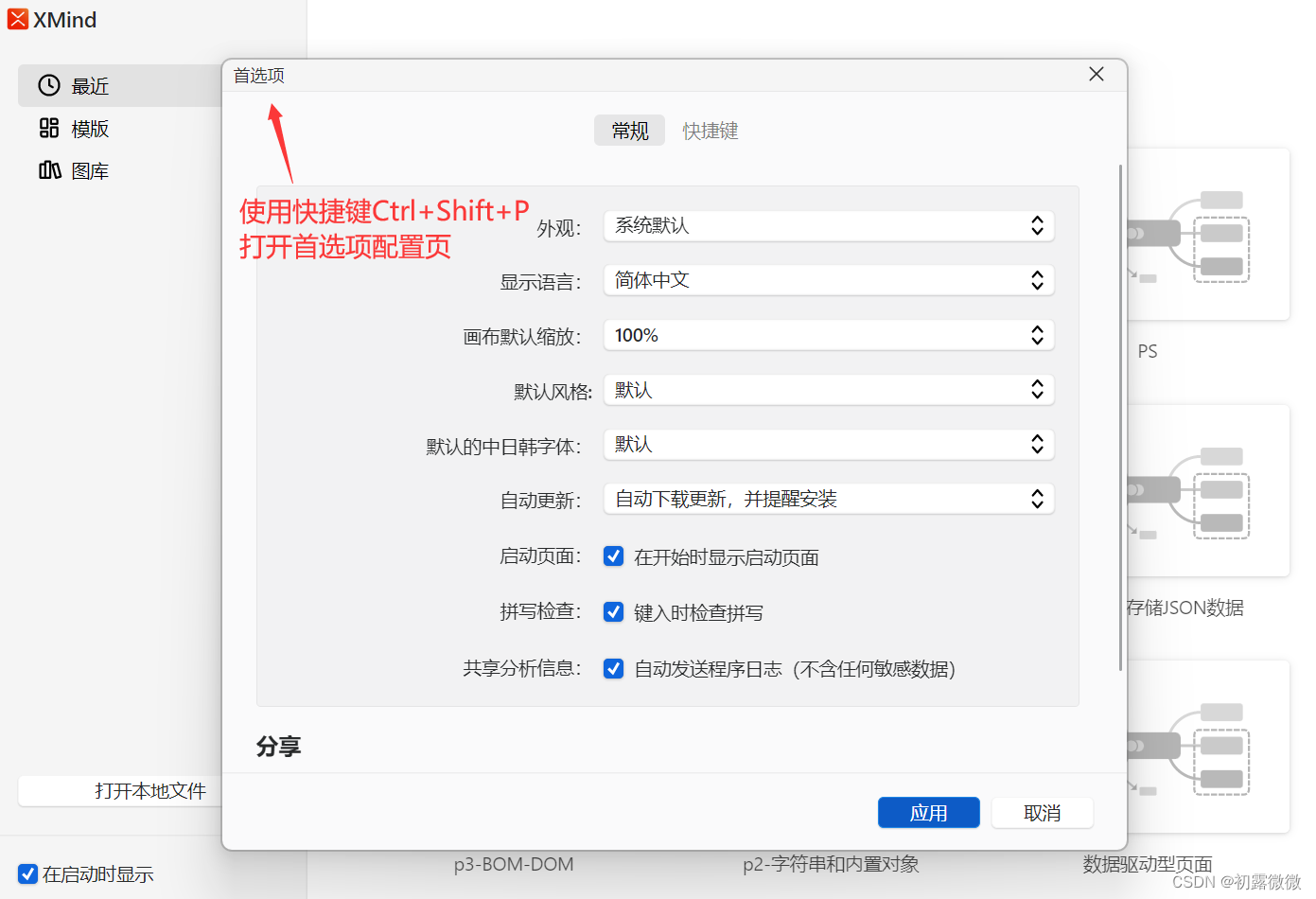Screen dimensions: 1316x899
Task: Click the library books icon beside 图库
Action: click(49, 170)
